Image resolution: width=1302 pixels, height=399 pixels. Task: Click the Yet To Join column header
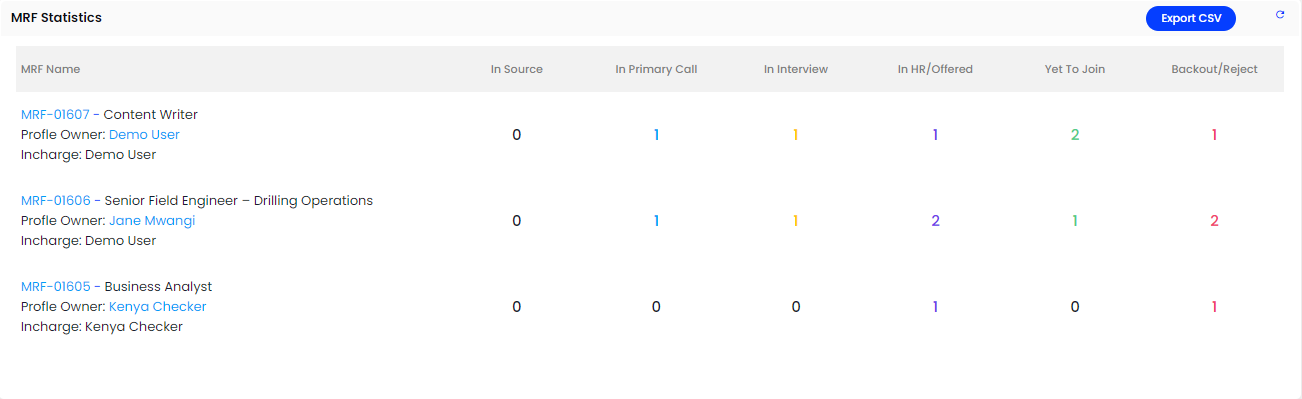click(1075, 70)
